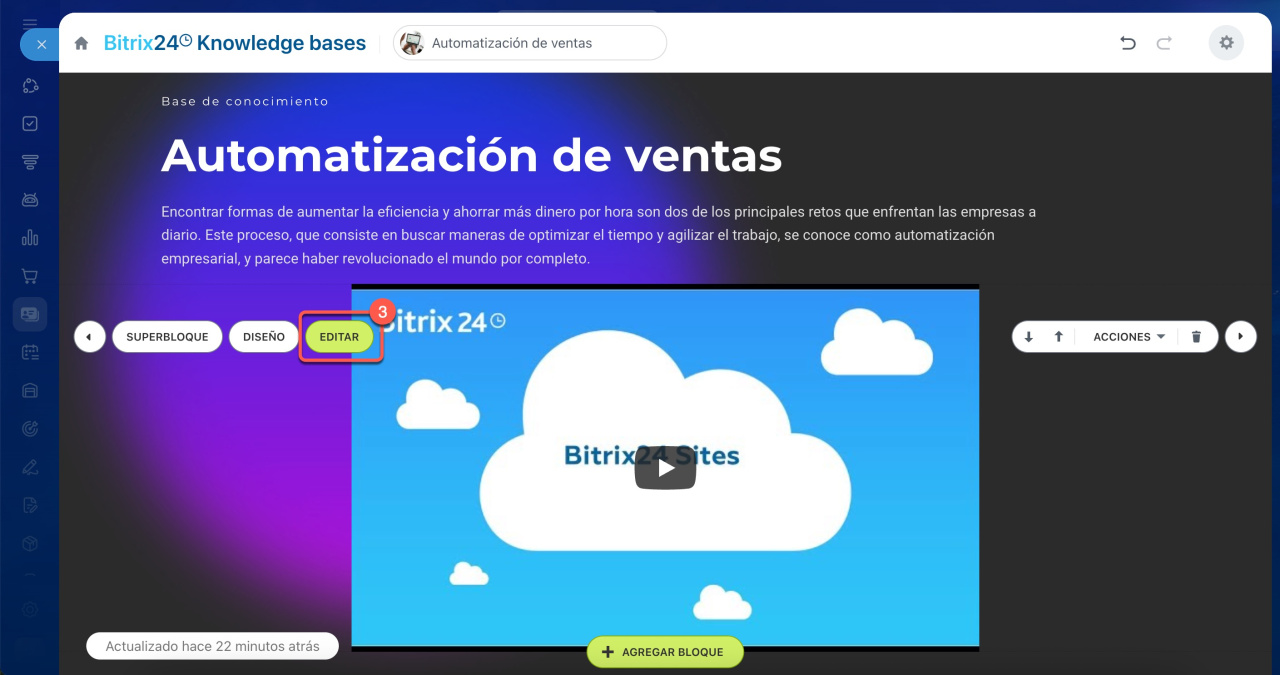Viewport: 1280px width, 675px height.
Task: Collapse left block panel arrow
Action: tap(89, 337)
